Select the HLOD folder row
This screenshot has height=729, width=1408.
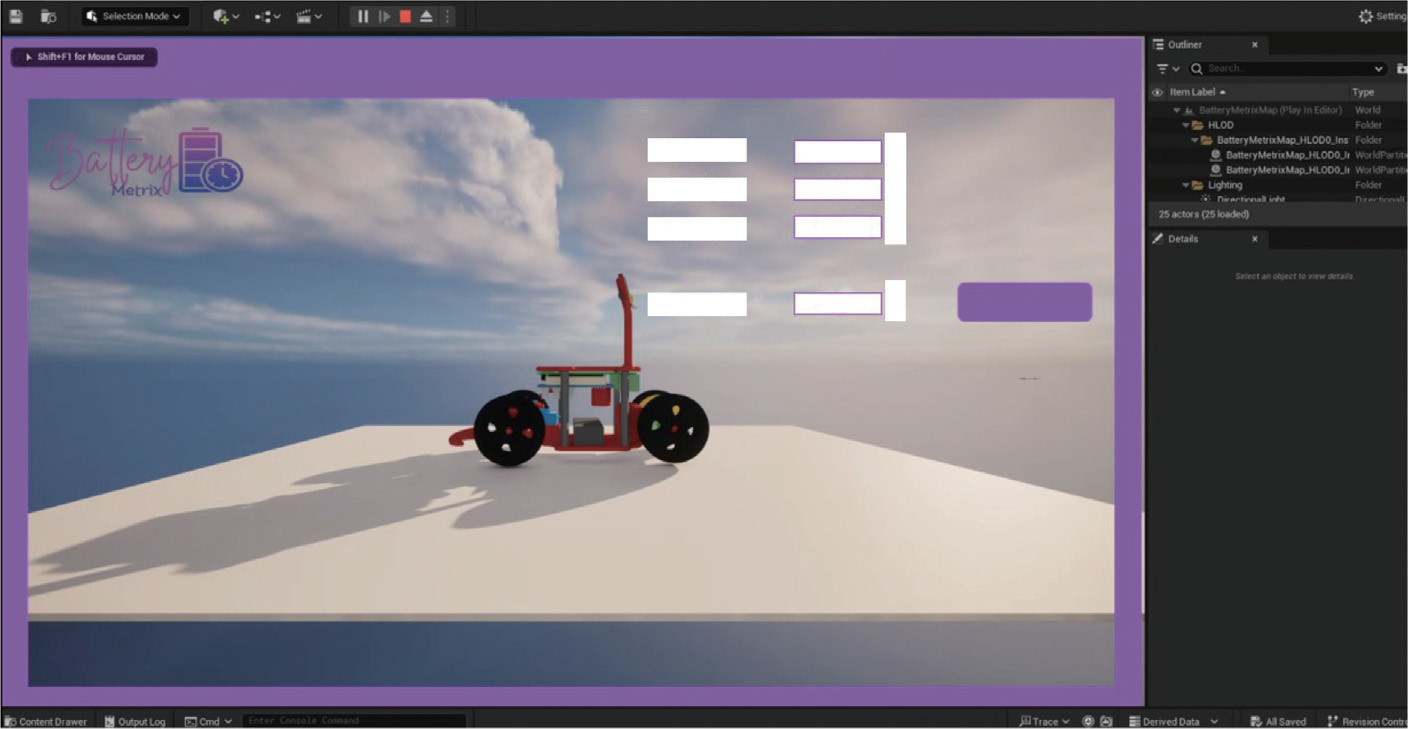pyautogui.click(x=1279, y=125)
